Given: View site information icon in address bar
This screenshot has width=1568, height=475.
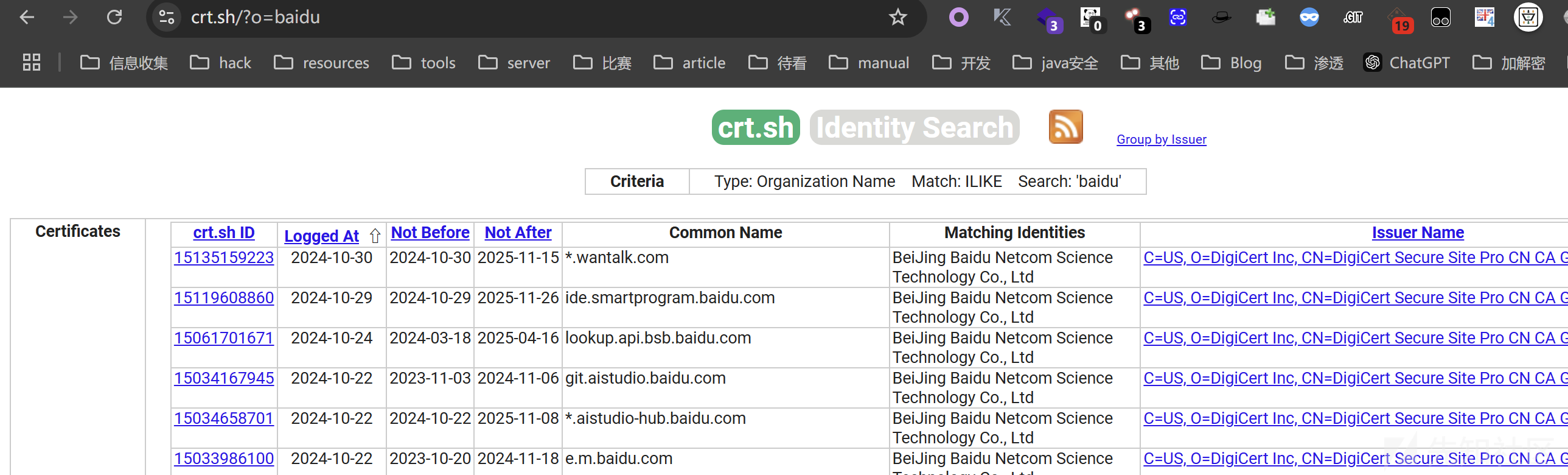Looking at the screenshot, I should [x=167, y=17].
